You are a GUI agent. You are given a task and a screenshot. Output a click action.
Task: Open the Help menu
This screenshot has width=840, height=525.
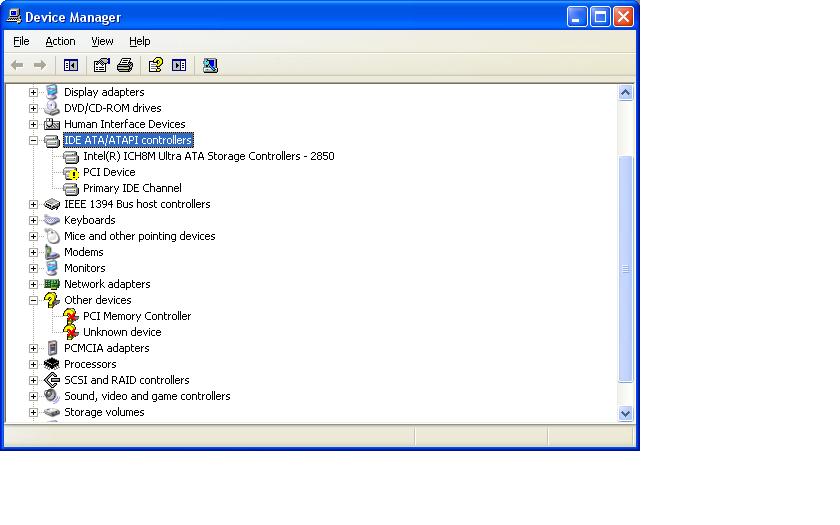pyautogui.click(x=139, y=41)
